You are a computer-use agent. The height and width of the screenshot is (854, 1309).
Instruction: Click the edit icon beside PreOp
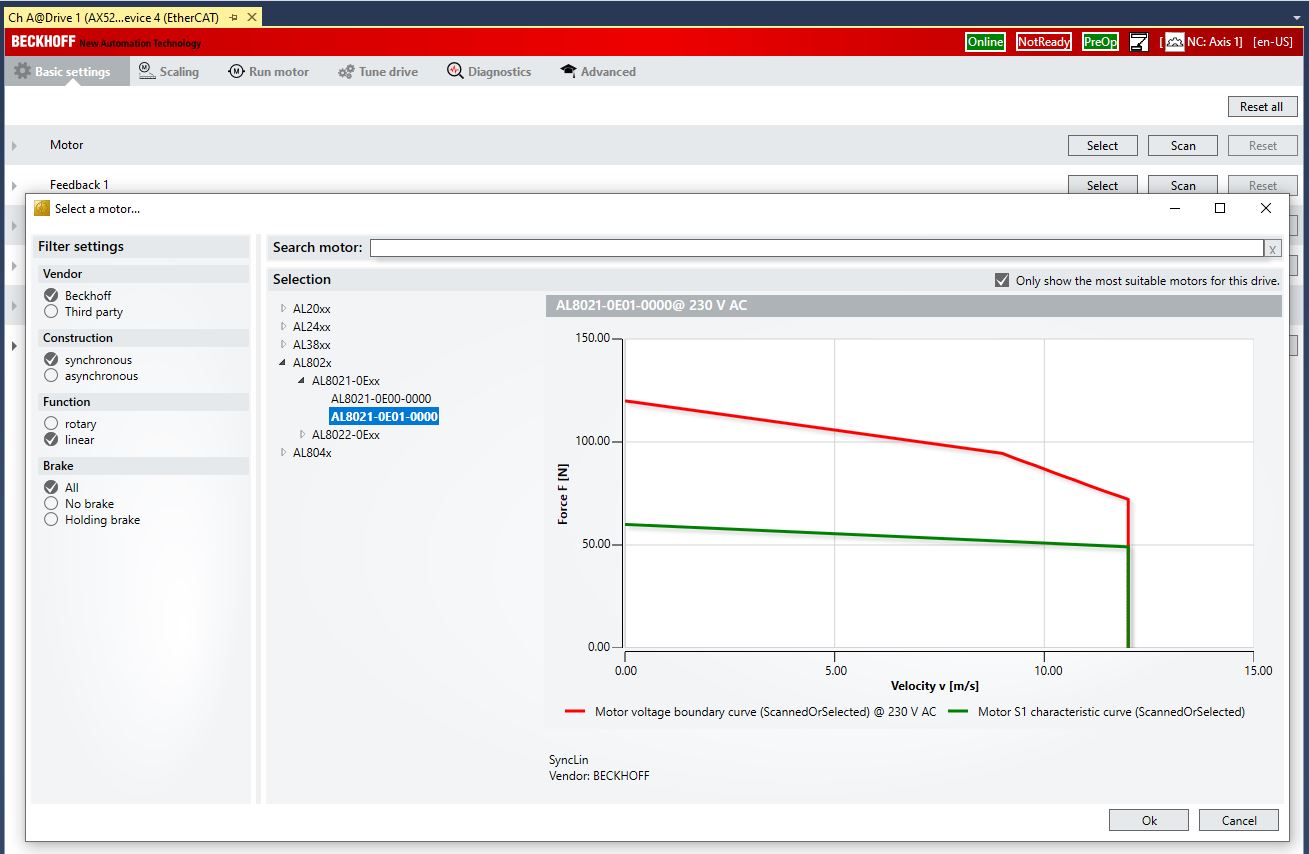coord(1139,42)
